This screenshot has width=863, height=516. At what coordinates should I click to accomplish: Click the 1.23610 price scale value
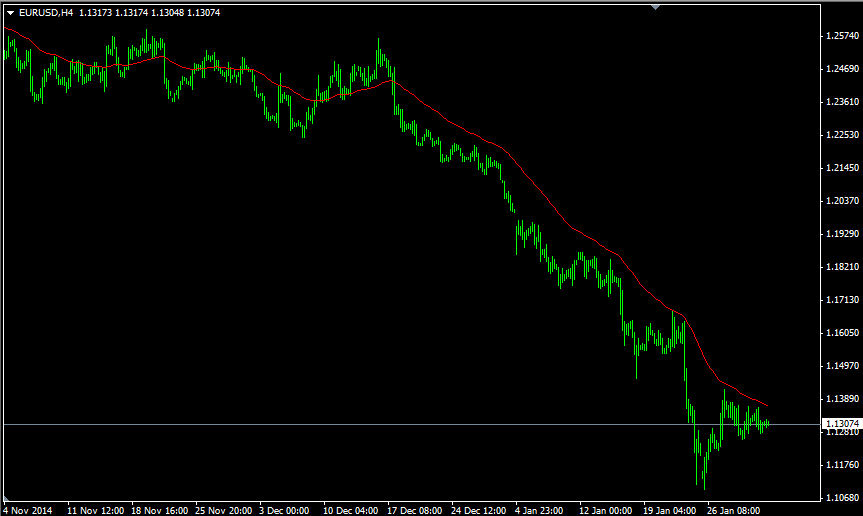tap(842, 102)
